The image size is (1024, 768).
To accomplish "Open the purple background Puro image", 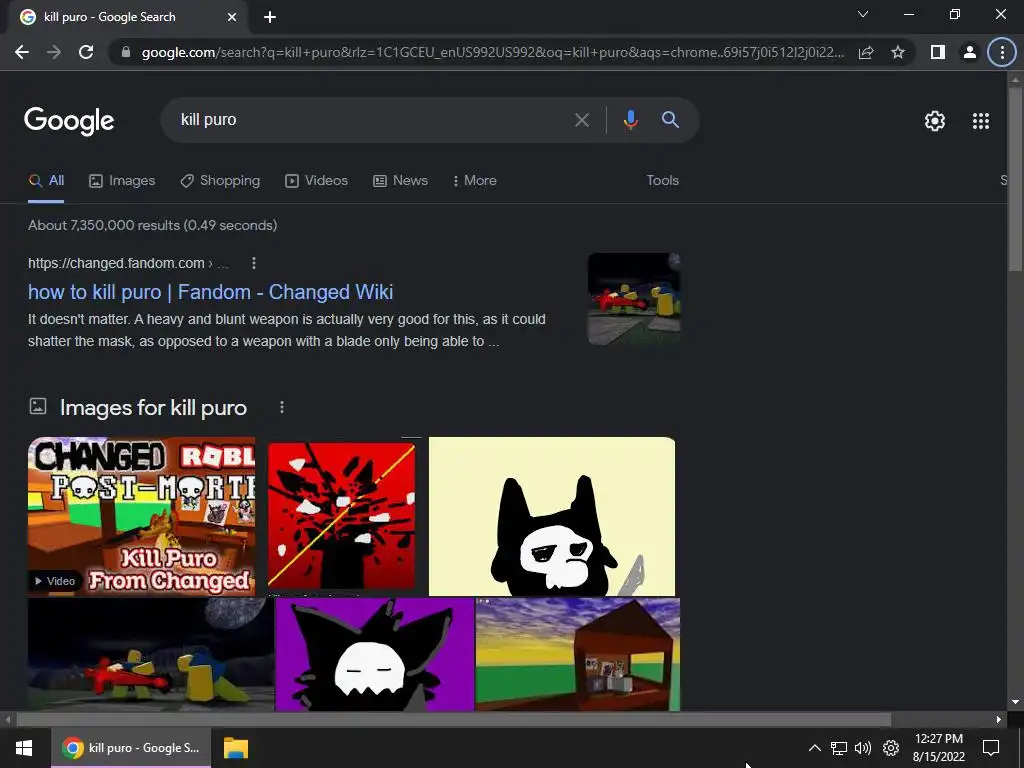I will 375,654.
